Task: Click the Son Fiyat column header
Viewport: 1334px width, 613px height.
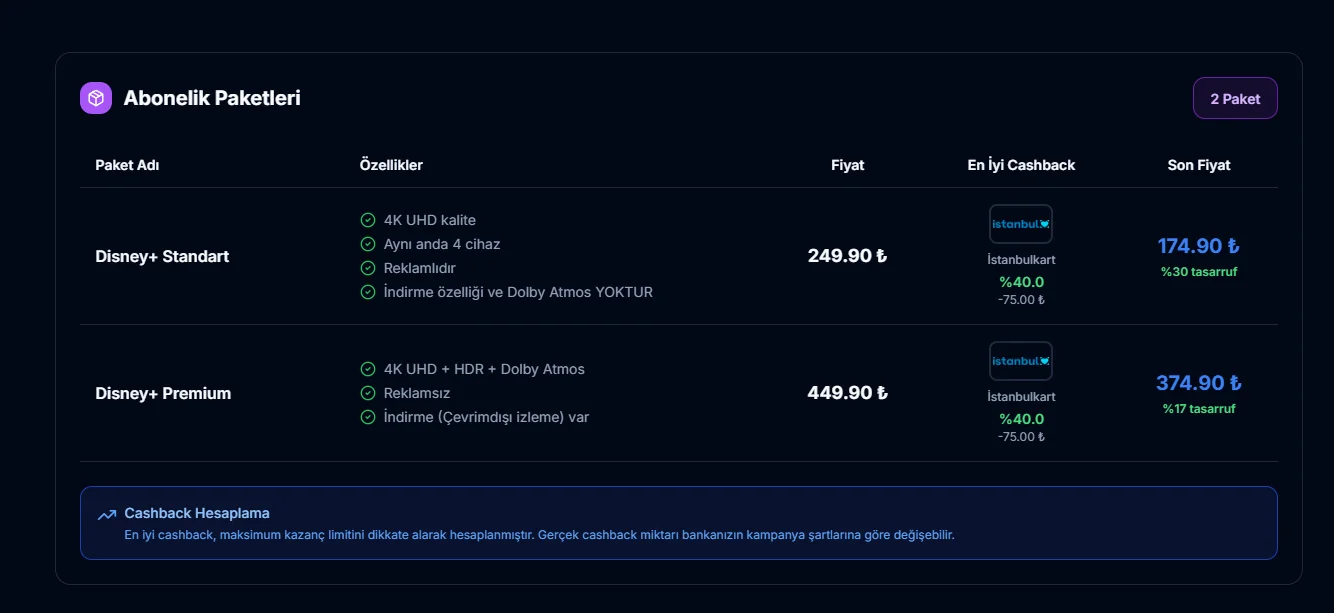Action: click(1199, 165)
